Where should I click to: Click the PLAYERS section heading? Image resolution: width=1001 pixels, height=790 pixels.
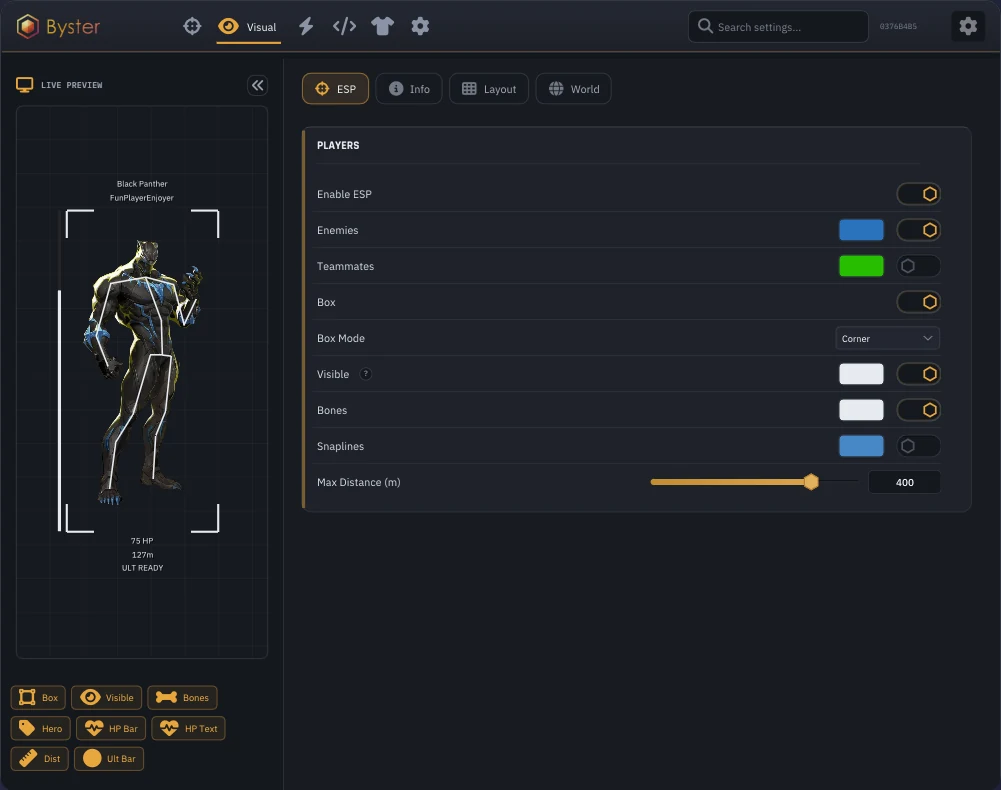[x=338, y=146]
